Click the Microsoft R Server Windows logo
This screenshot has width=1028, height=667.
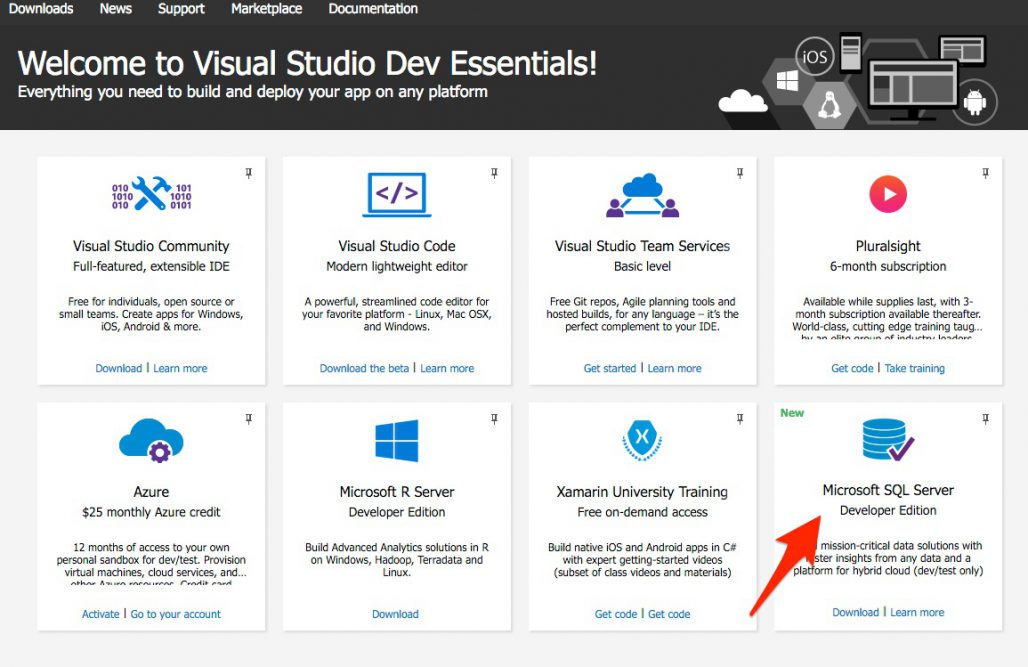pyautogui.click(x=397, y=441)
